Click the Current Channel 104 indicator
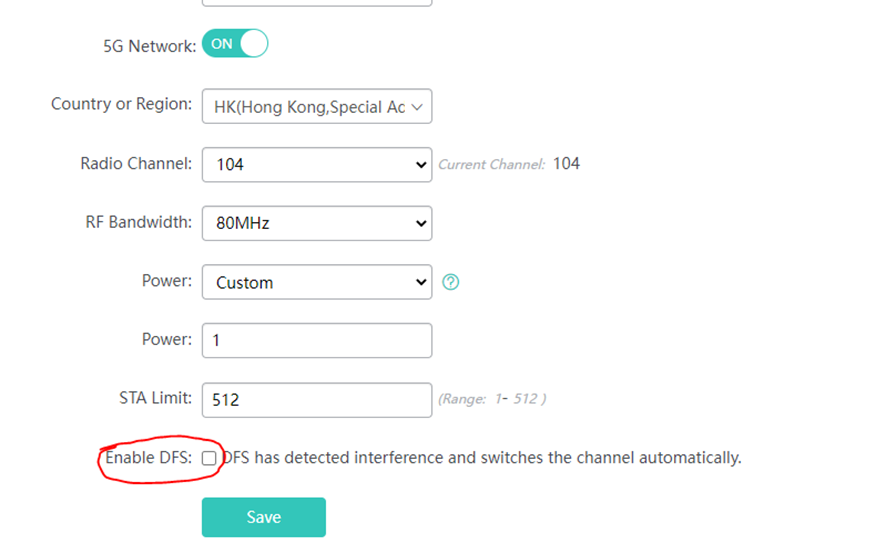 point(509,164)
